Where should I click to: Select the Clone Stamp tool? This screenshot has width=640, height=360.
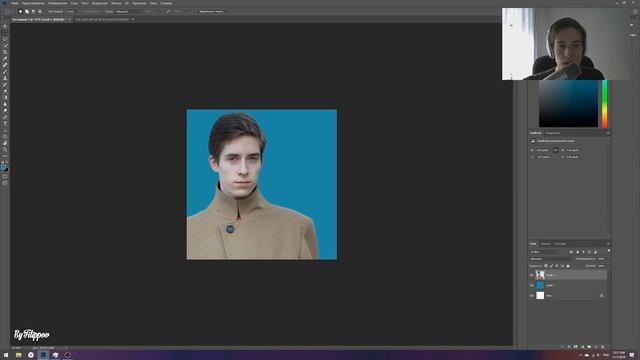[x=5, y=78]
